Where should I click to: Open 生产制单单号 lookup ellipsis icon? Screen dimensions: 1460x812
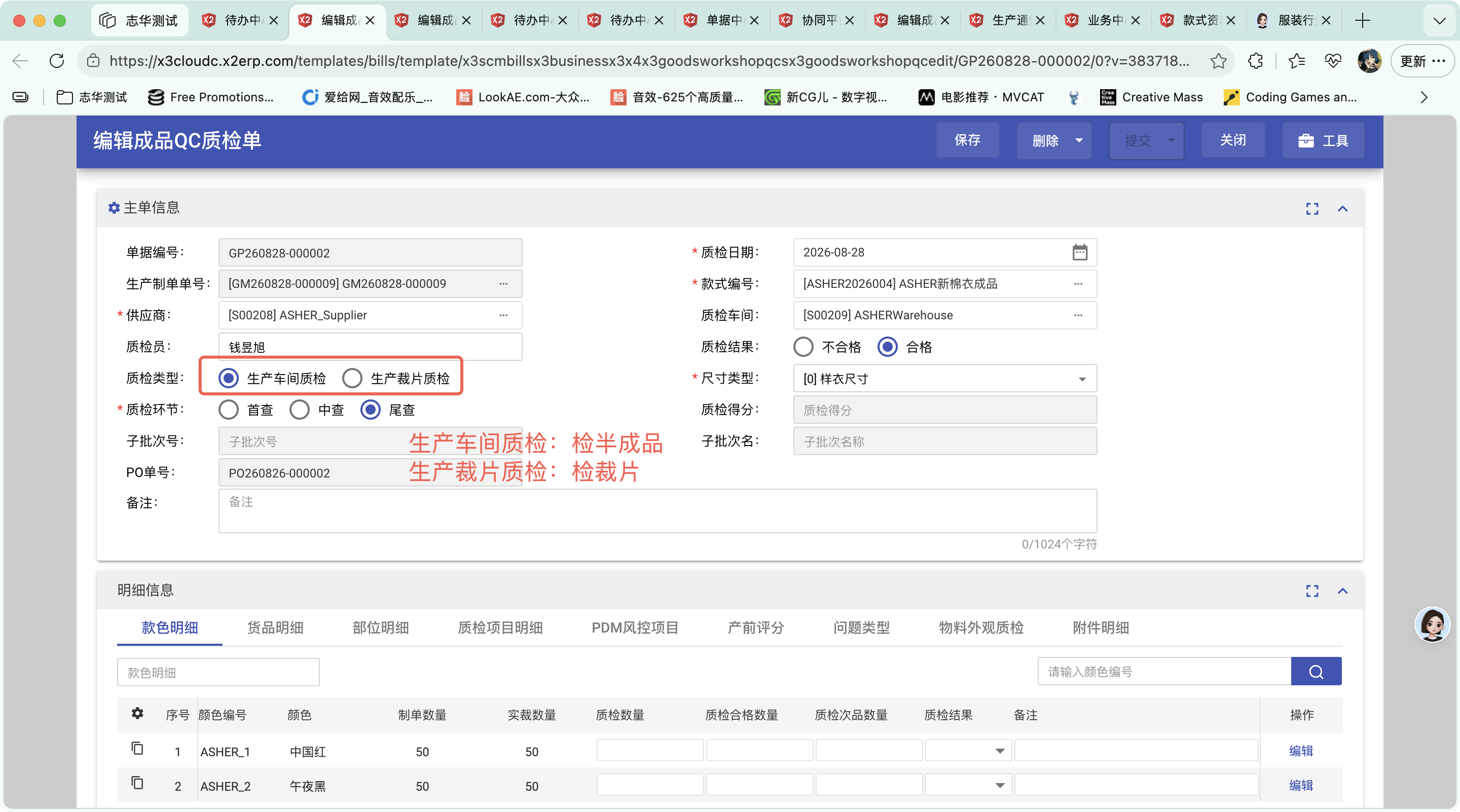click(503, 284)
